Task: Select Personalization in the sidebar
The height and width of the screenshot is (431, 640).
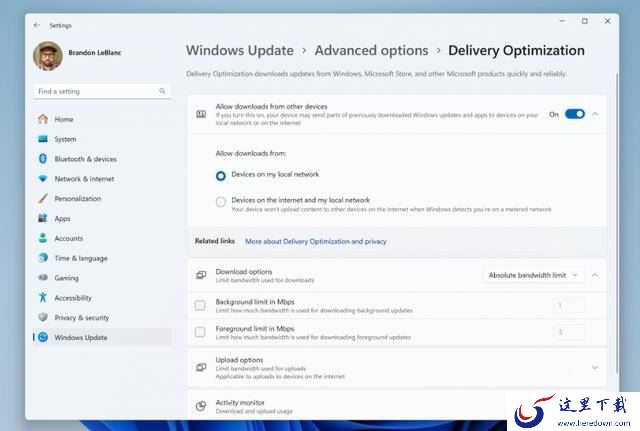Action: pyautogui.click(x=78, y=199)
